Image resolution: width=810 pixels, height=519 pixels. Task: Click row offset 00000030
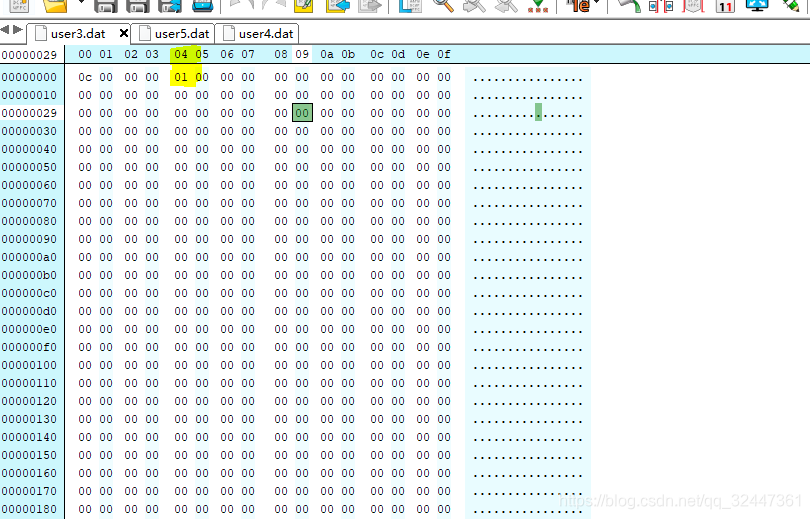click(x=29, y=131)
